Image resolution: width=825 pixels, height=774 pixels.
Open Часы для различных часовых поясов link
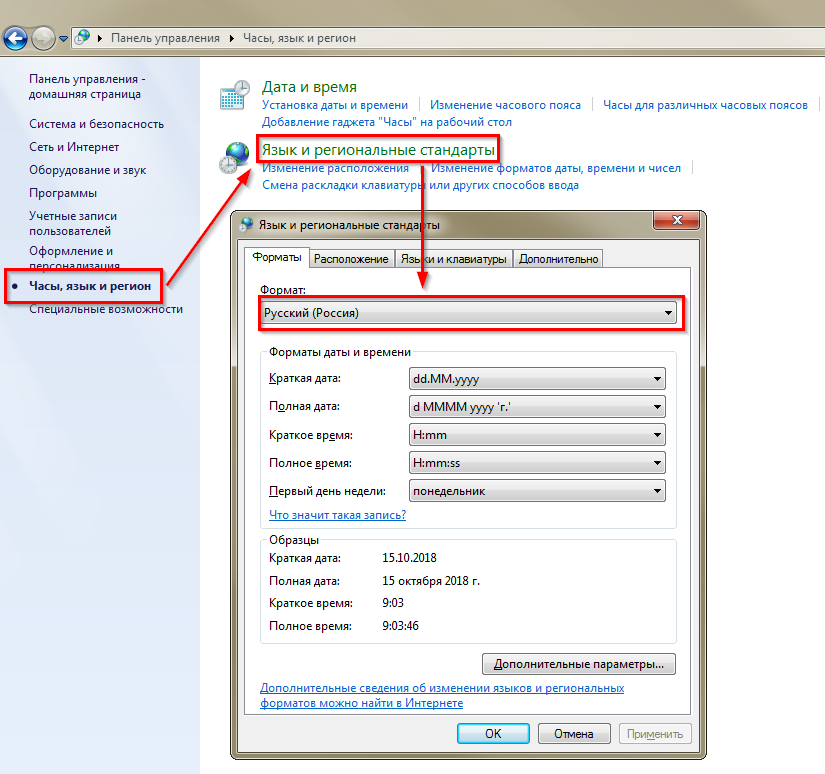click(x=705, y=105)
